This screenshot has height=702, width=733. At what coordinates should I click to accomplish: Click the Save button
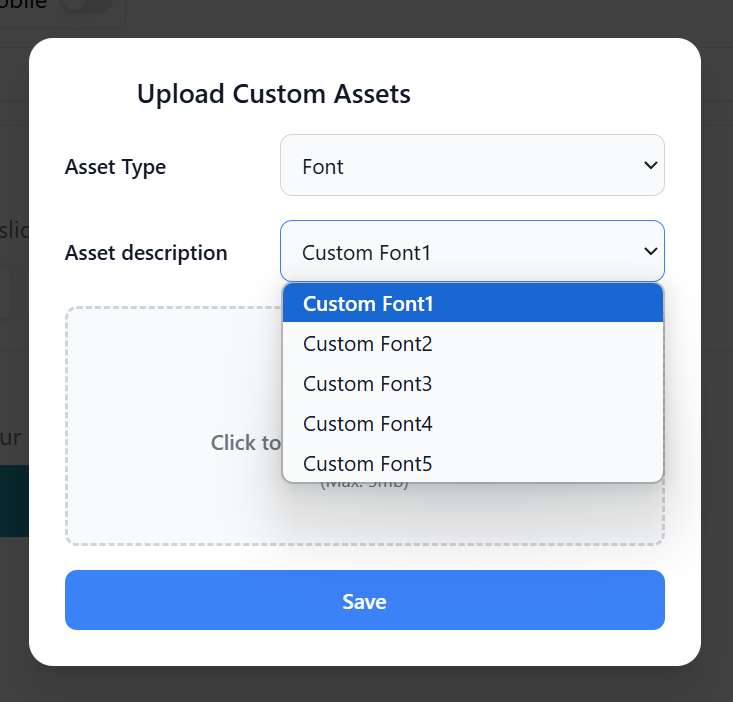point(365,600)
